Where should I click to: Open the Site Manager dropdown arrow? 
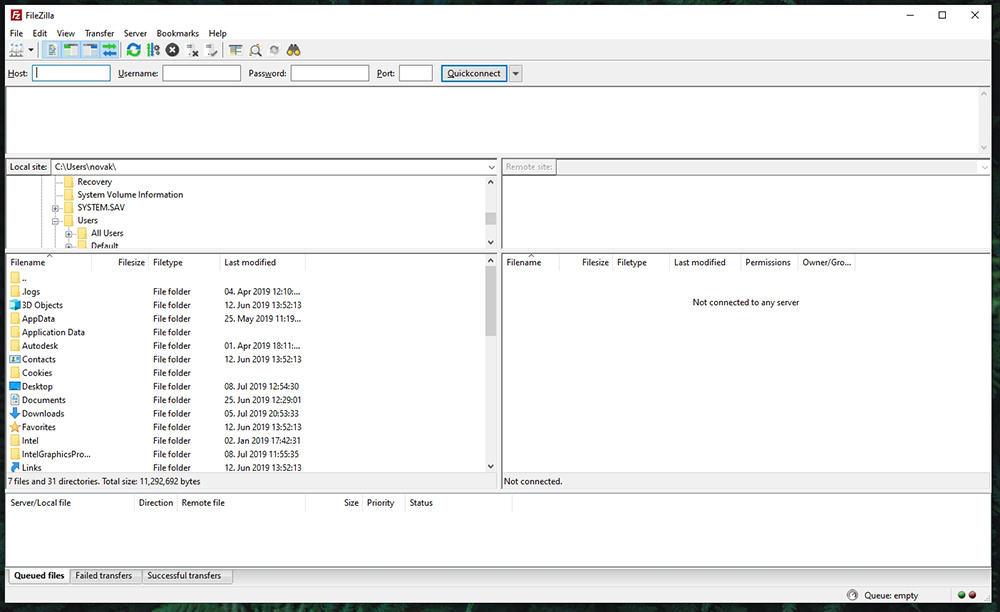tap(31, 50)
